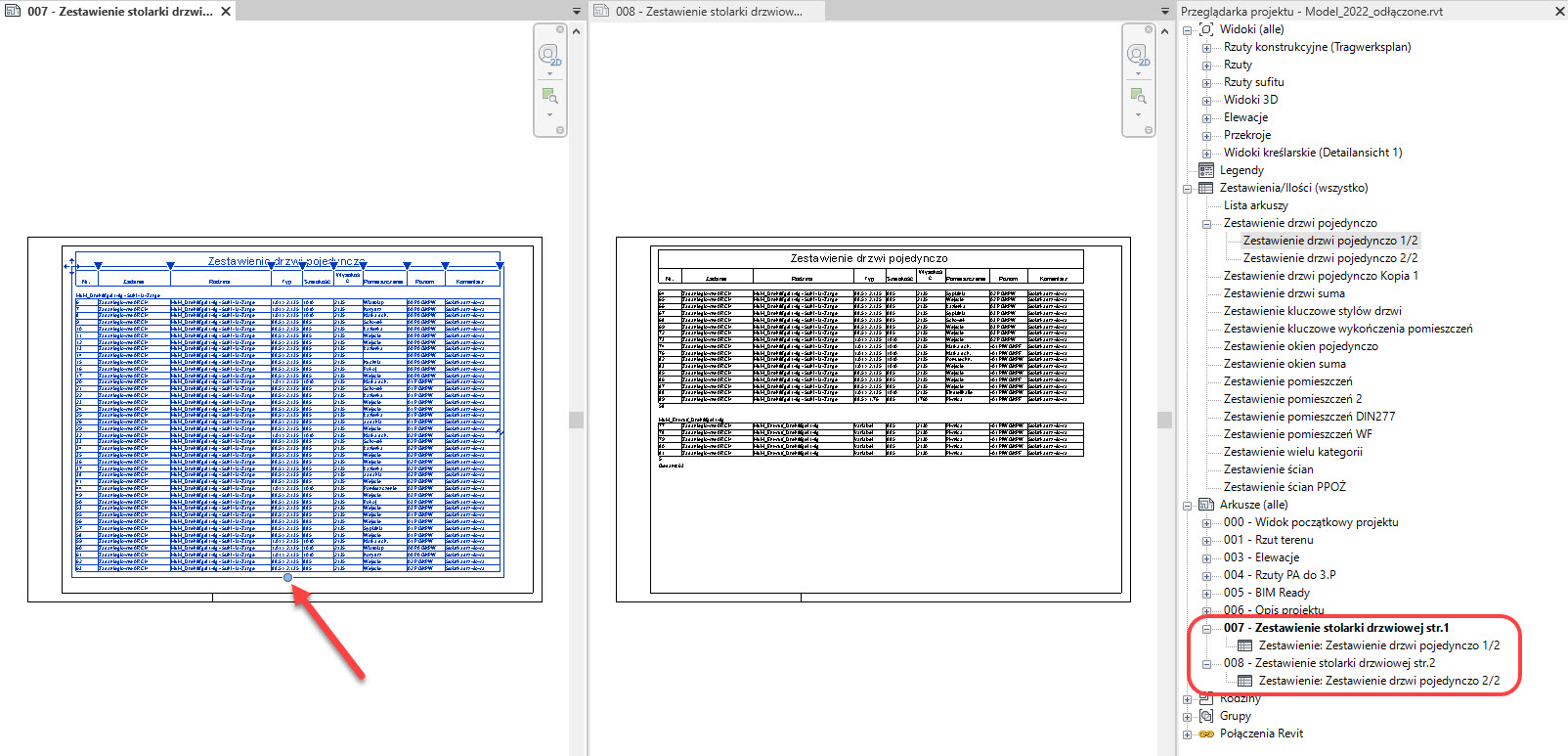Select Zestawienie drzwi pojedynczo 2/2 schedule
This screenshot has height=756, width=1568.
tap(1329, 258)
